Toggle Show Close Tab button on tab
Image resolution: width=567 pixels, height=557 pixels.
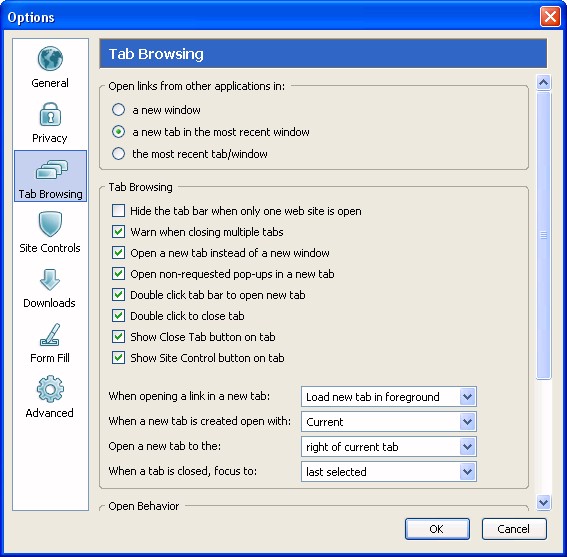[x=118, y=336]
